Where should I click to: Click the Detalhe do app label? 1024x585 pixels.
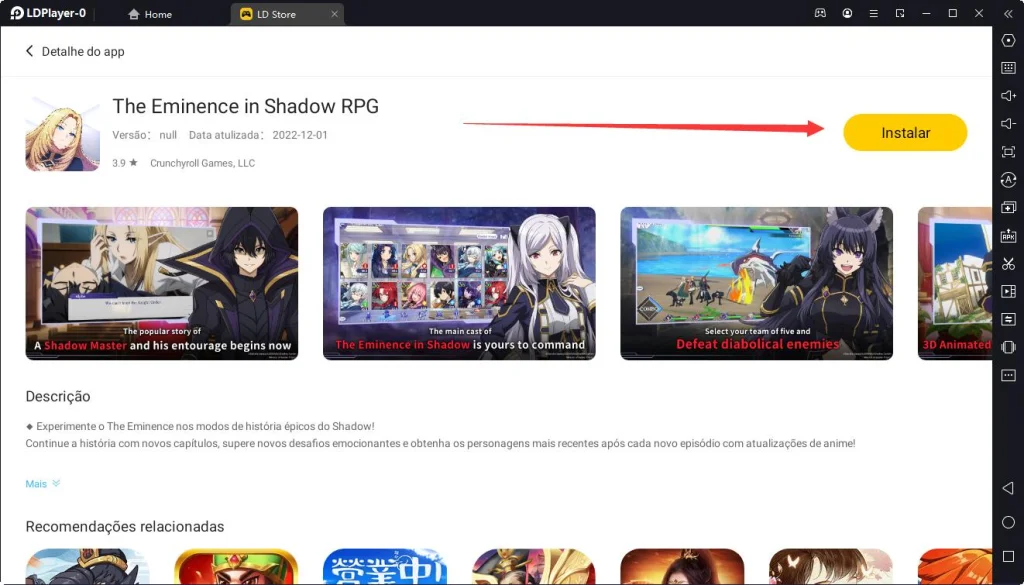click(x=83, y=51)
